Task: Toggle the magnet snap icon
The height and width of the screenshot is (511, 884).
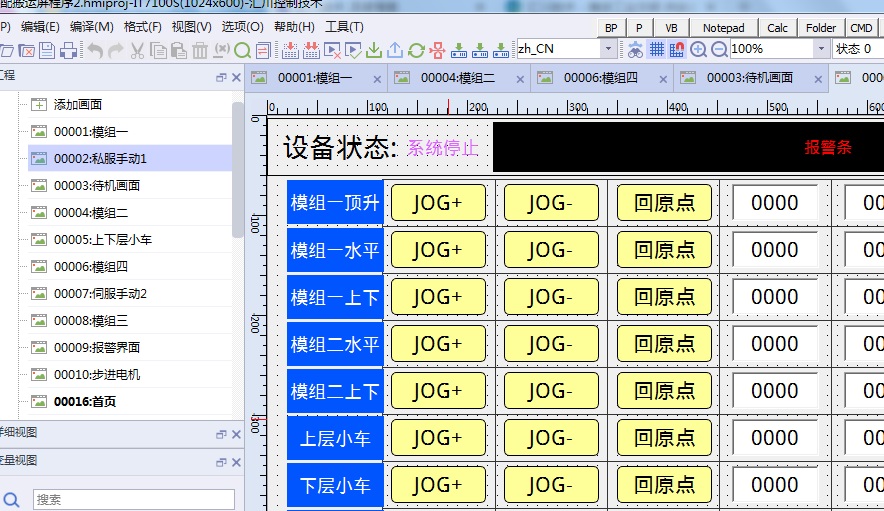Action: (x=677, y=49)
